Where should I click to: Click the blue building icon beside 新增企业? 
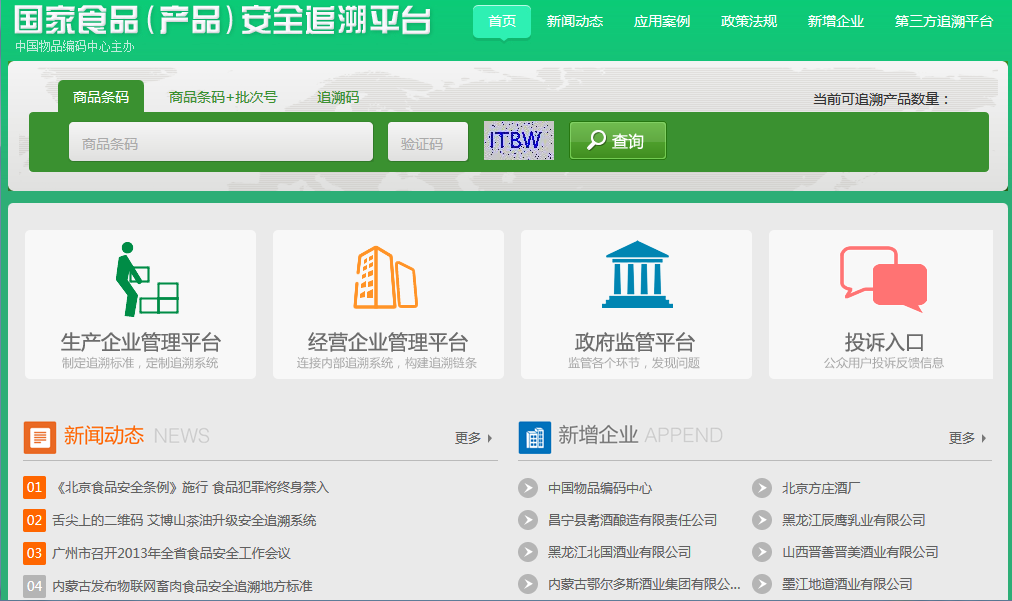[534, 437]
